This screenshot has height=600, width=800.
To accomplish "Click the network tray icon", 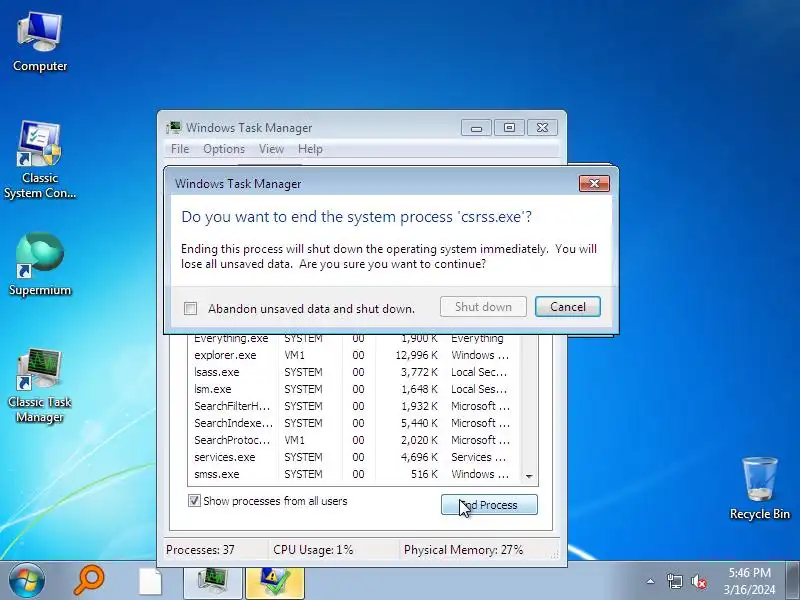I will (x=674, y=581).
